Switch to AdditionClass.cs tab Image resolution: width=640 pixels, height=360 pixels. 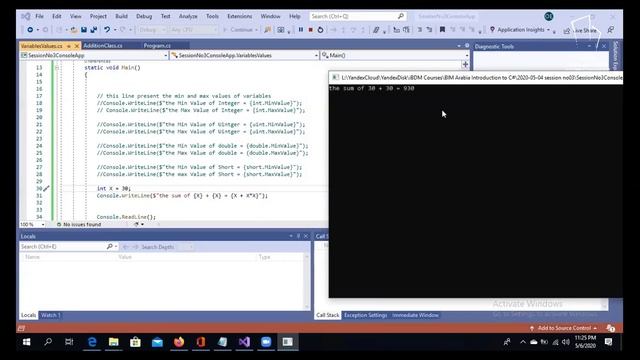(x=102, y=46)
